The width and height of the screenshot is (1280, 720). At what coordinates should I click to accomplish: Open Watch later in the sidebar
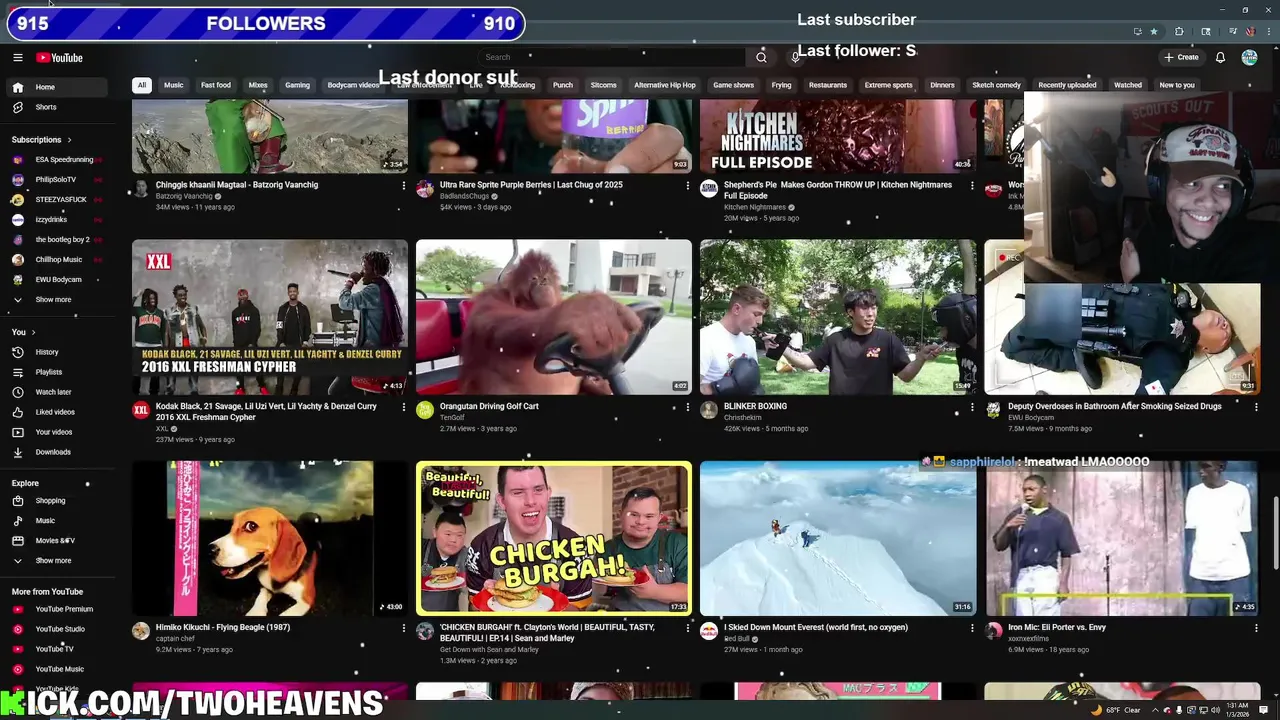point(58,392)
